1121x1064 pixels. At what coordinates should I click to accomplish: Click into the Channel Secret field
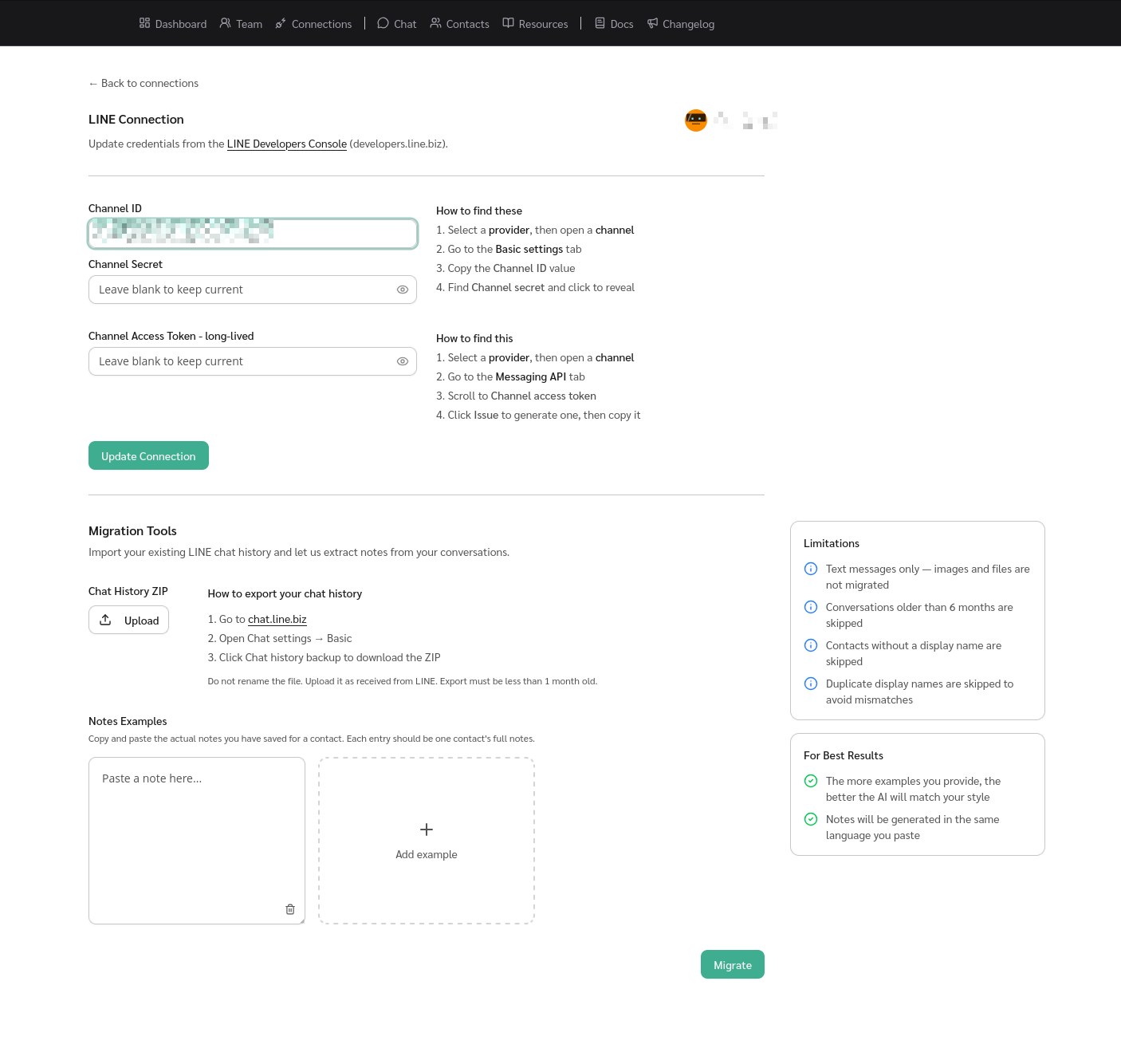[x=253, y=290]
